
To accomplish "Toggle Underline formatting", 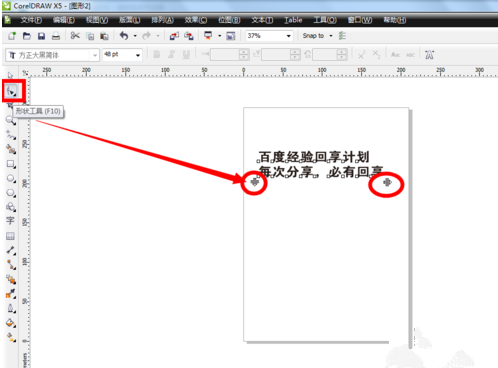I will [x=186, y=54].
